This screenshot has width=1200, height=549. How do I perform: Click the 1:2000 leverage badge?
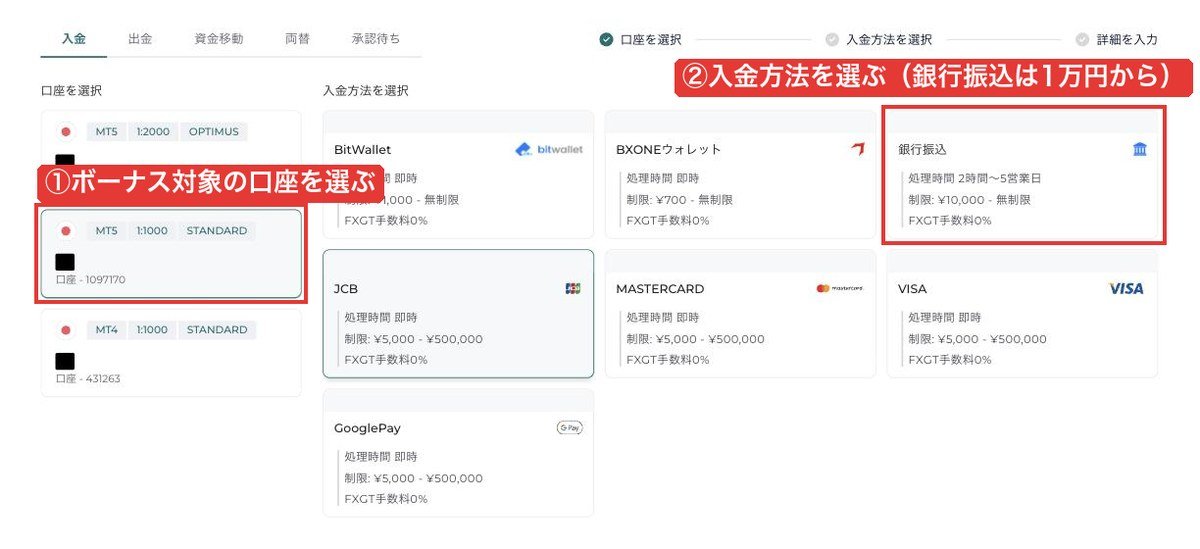[x=153, y=132]
